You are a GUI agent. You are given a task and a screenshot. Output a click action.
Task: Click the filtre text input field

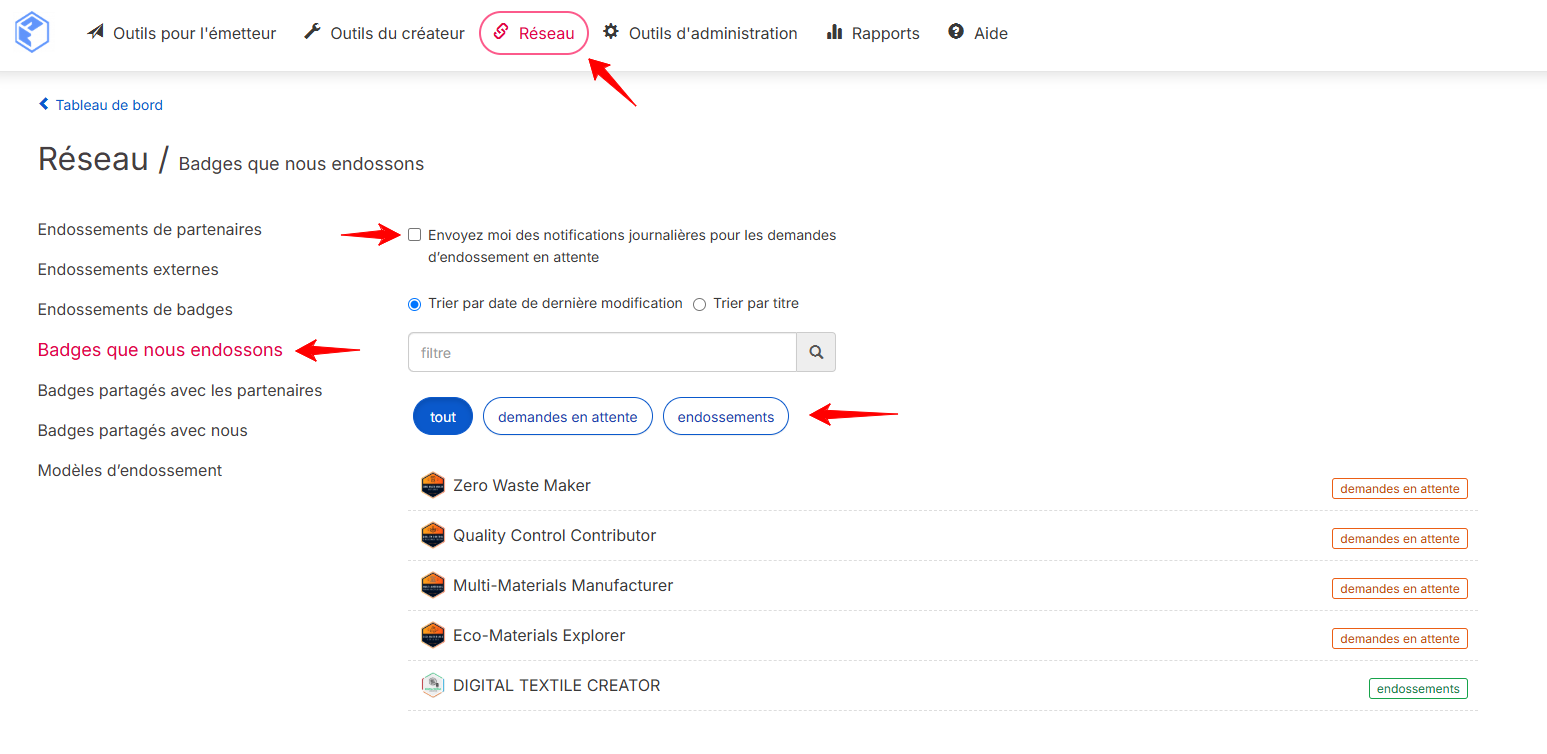[602, 352]
